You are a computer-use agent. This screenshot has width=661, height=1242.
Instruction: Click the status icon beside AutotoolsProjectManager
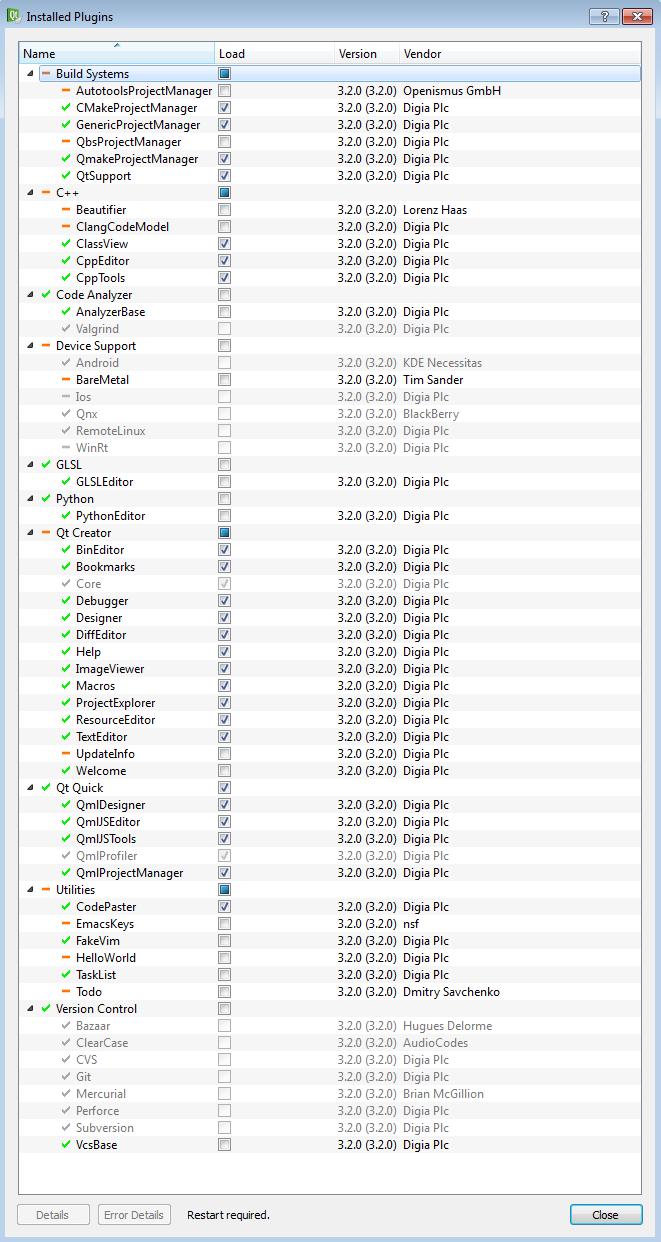tap(66, 91)
